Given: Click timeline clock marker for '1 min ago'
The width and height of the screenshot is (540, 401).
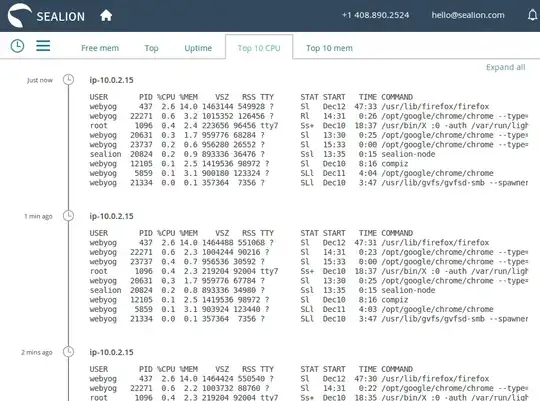Looking at the screenshot, I should coord(69,216).
